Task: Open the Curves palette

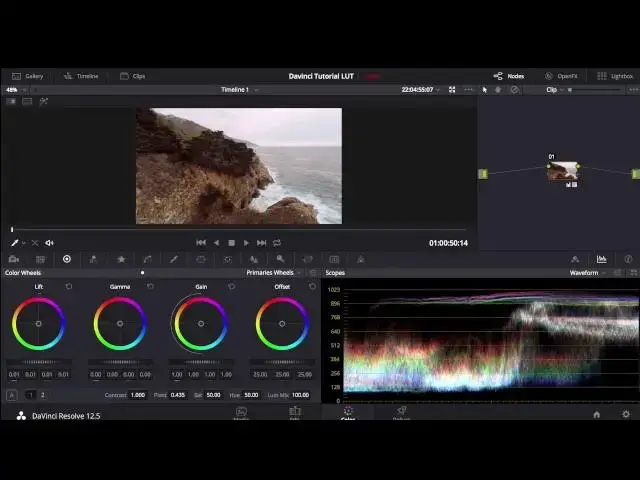Action: (x=147, y=259)
